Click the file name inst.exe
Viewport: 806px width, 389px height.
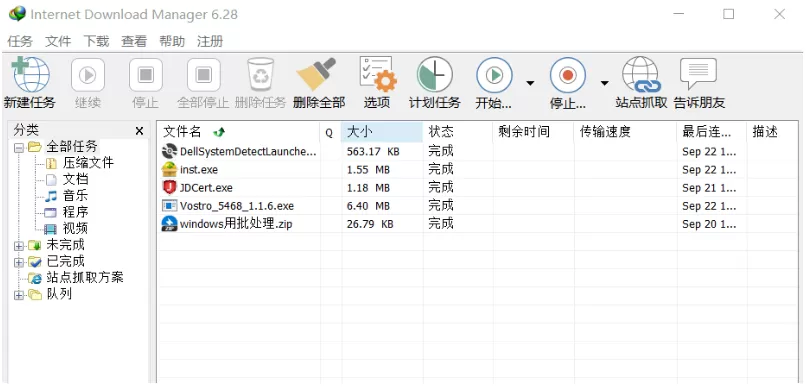click(199, 170)
